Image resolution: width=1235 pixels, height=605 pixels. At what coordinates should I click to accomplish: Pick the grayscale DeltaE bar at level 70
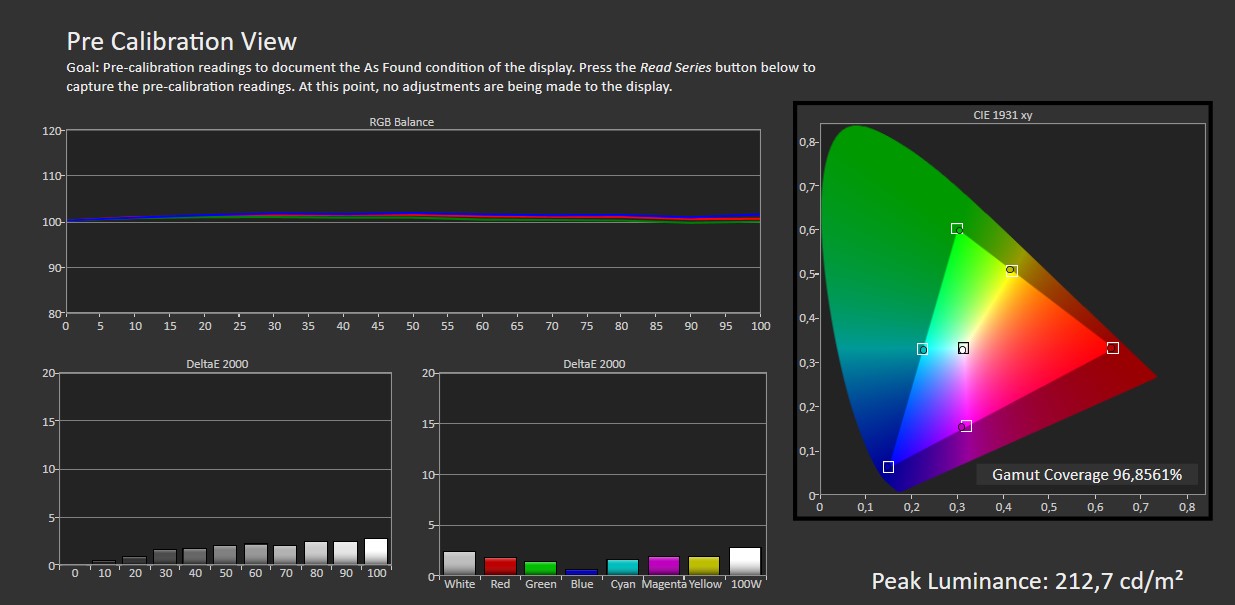[285, 555]
